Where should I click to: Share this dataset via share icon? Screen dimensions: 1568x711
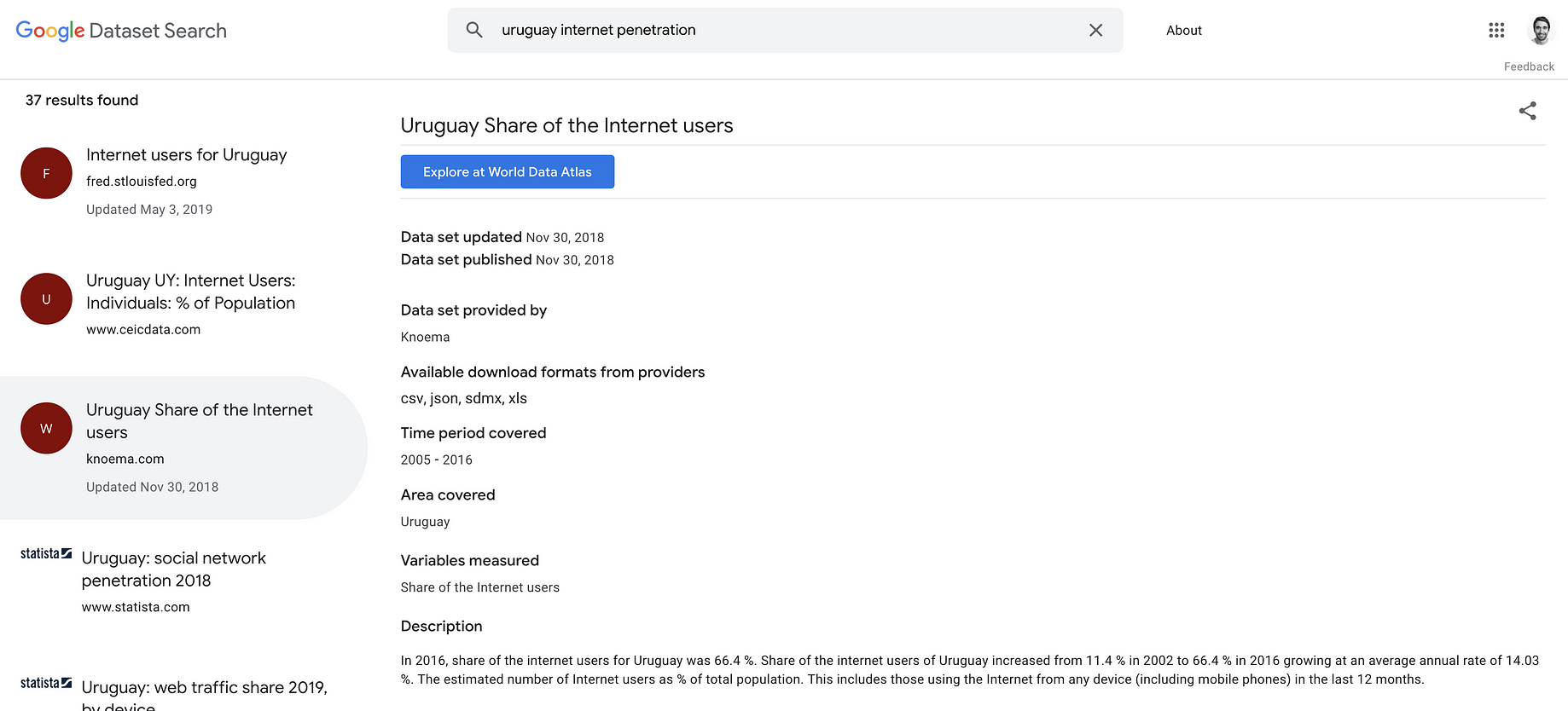coord(1528,111)
